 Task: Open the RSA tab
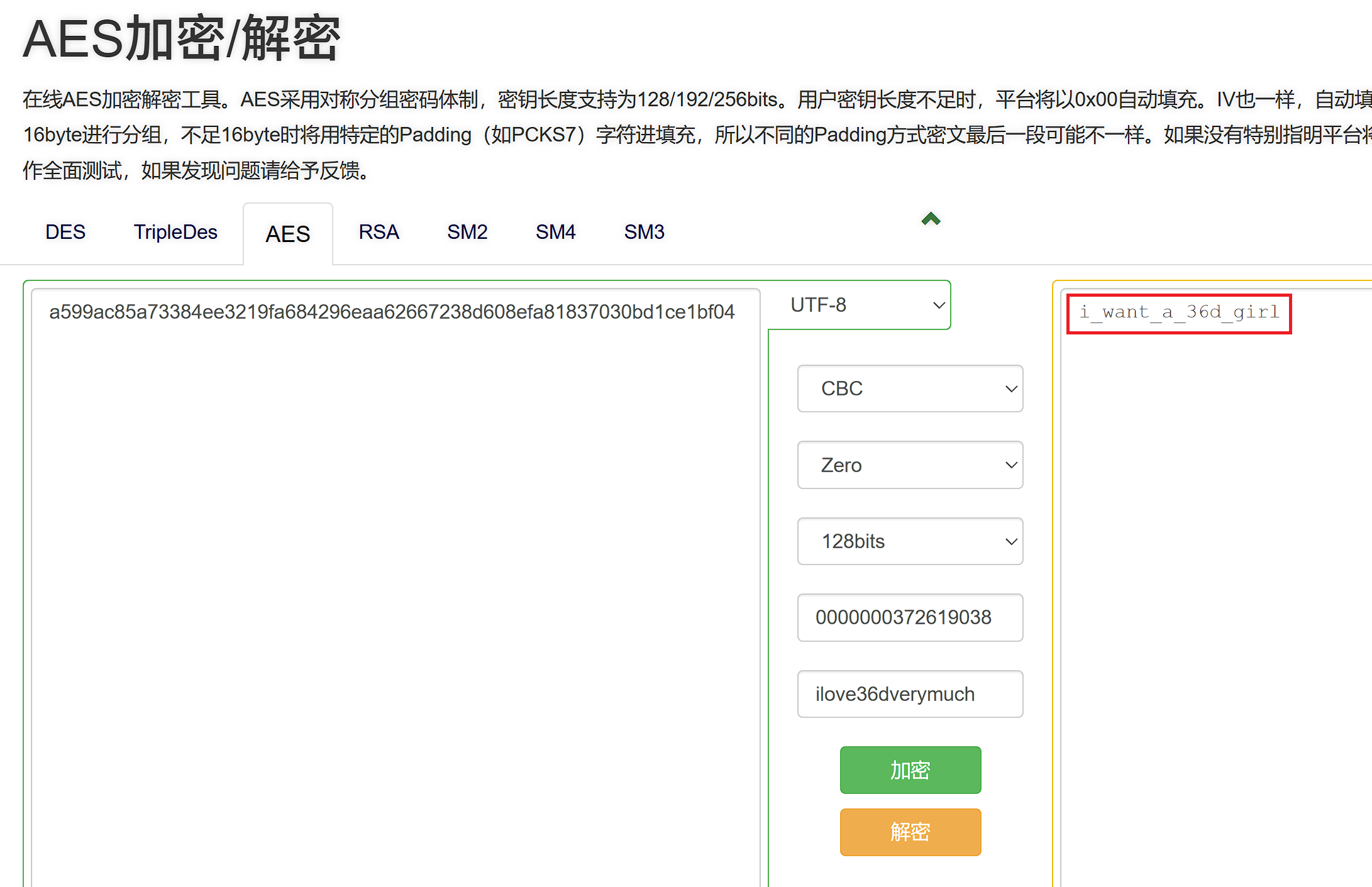379,232
